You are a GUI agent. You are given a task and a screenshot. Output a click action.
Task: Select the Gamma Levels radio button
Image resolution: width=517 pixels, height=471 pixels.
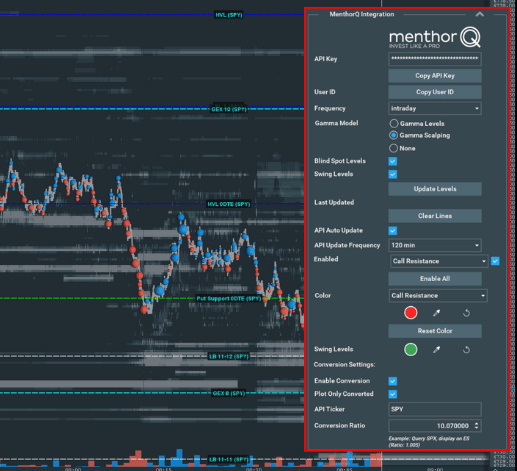[394, 124]
